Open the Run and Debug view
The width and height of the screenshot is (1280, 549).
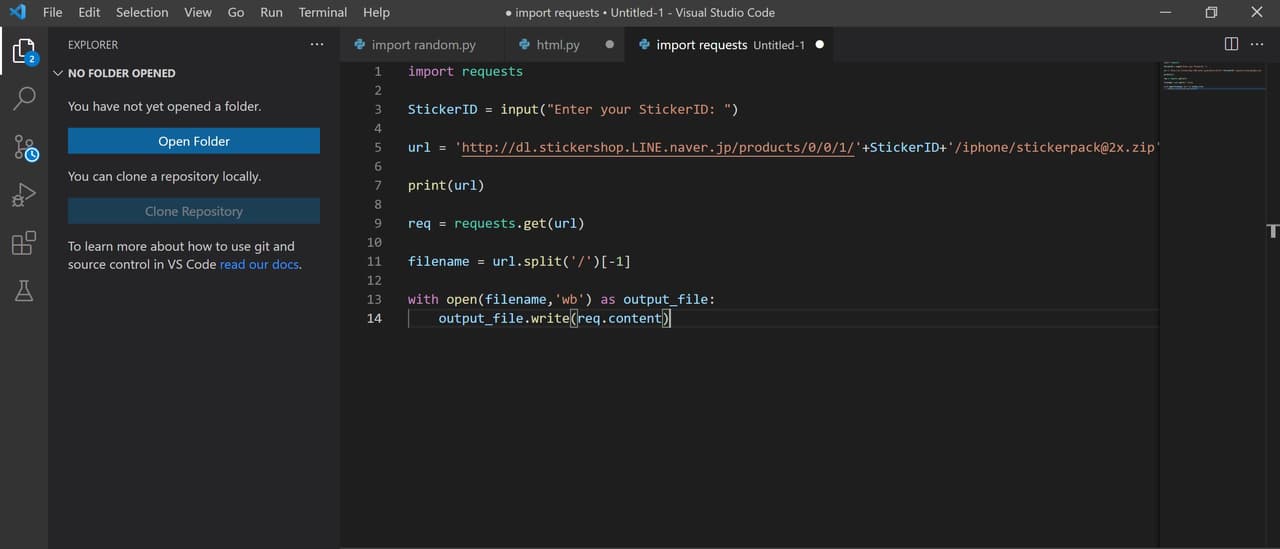click(x=24, y=196)
